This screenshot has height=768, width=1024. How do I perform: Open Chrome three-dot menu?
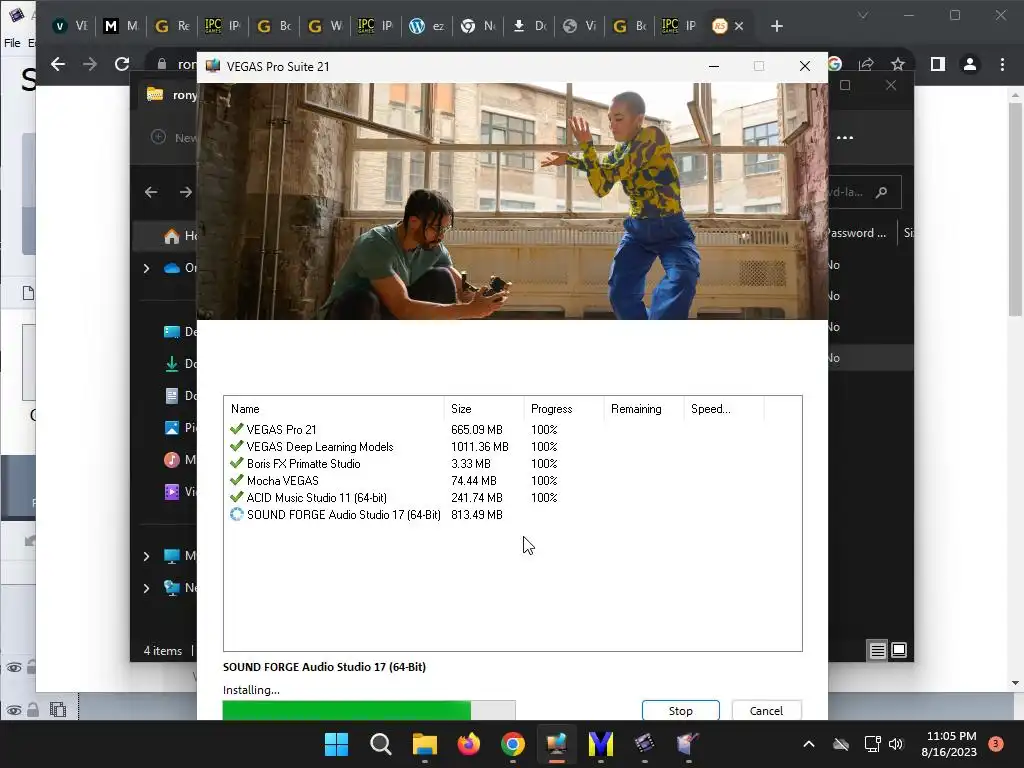tap(1002, 64)
